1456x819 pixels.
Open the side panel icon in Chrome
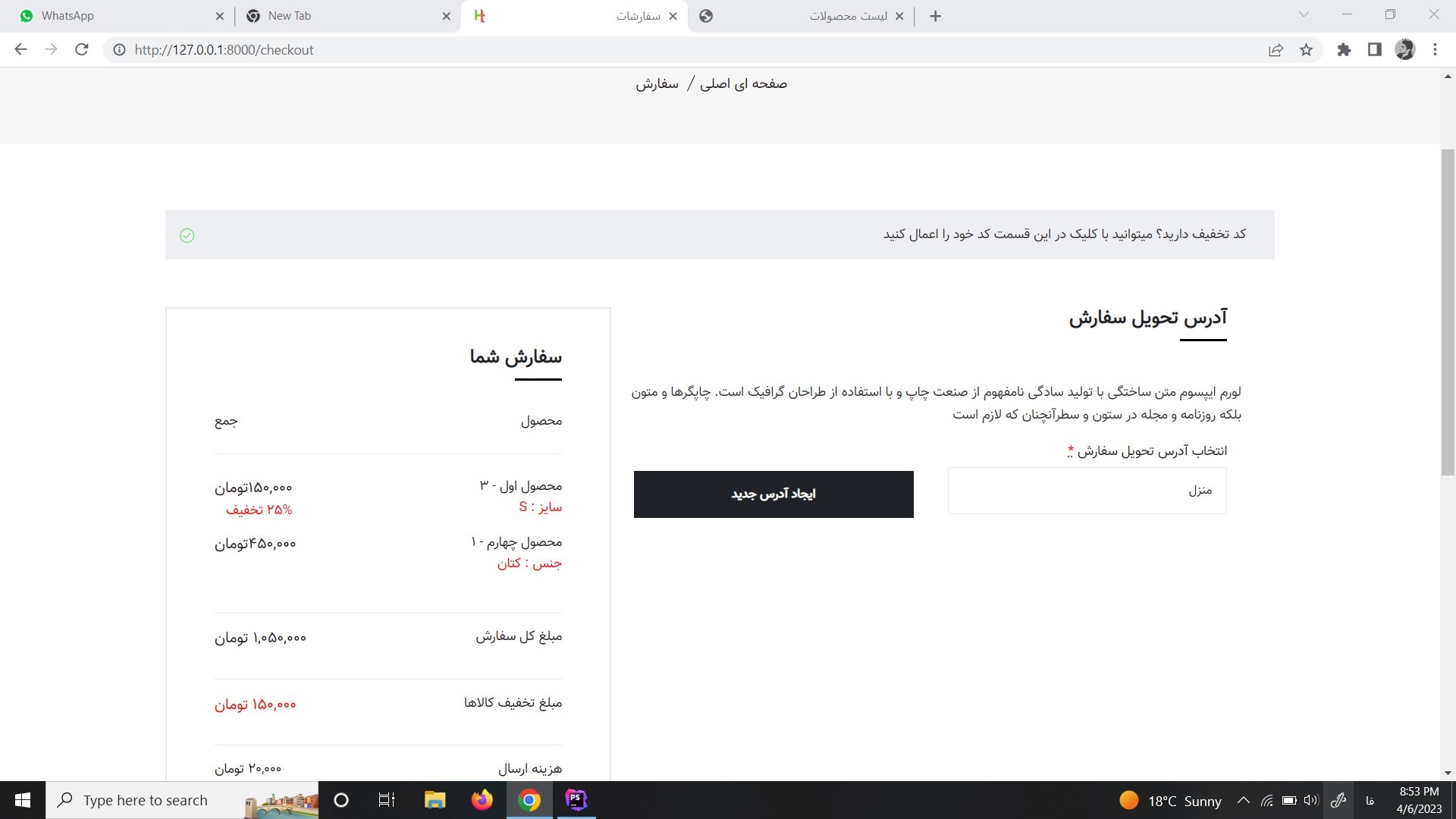[1374, 49]
